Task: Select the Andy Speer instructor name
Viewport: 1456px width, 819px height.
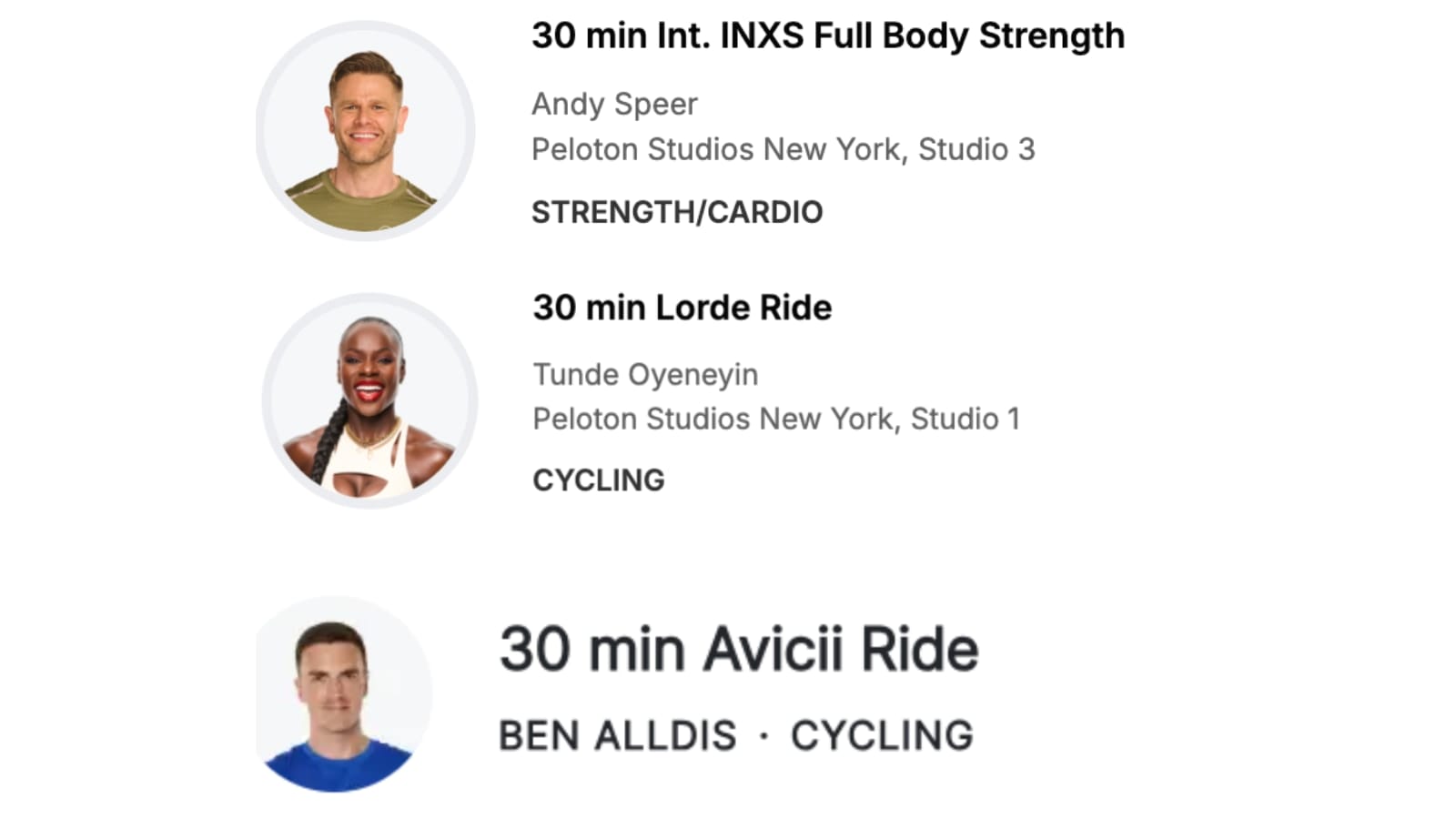Action: click(x=614, y=104)
